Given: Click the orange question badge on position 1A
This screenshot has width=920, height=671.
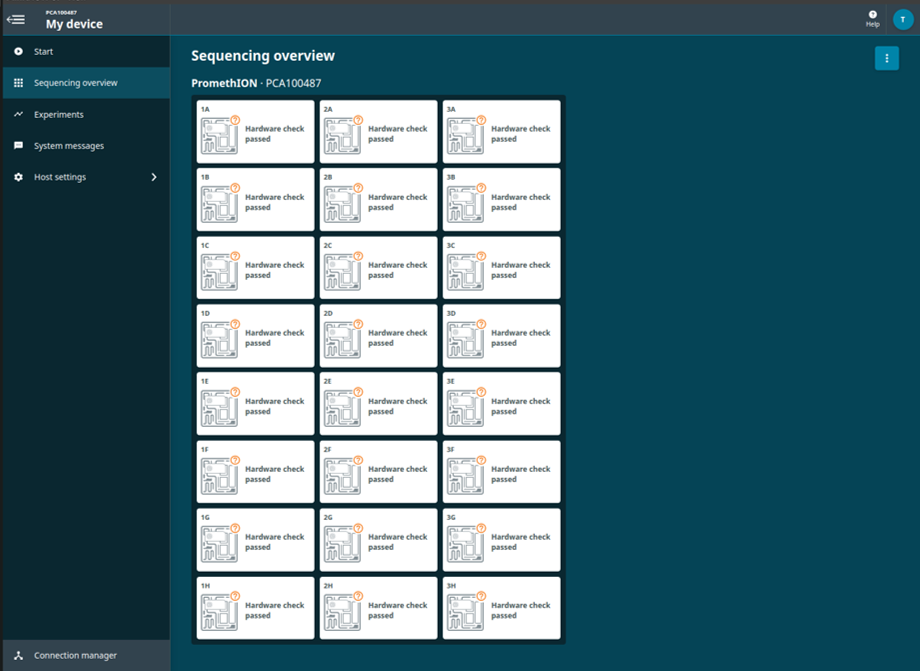Looking at the screenshot, I should (235, 120).
